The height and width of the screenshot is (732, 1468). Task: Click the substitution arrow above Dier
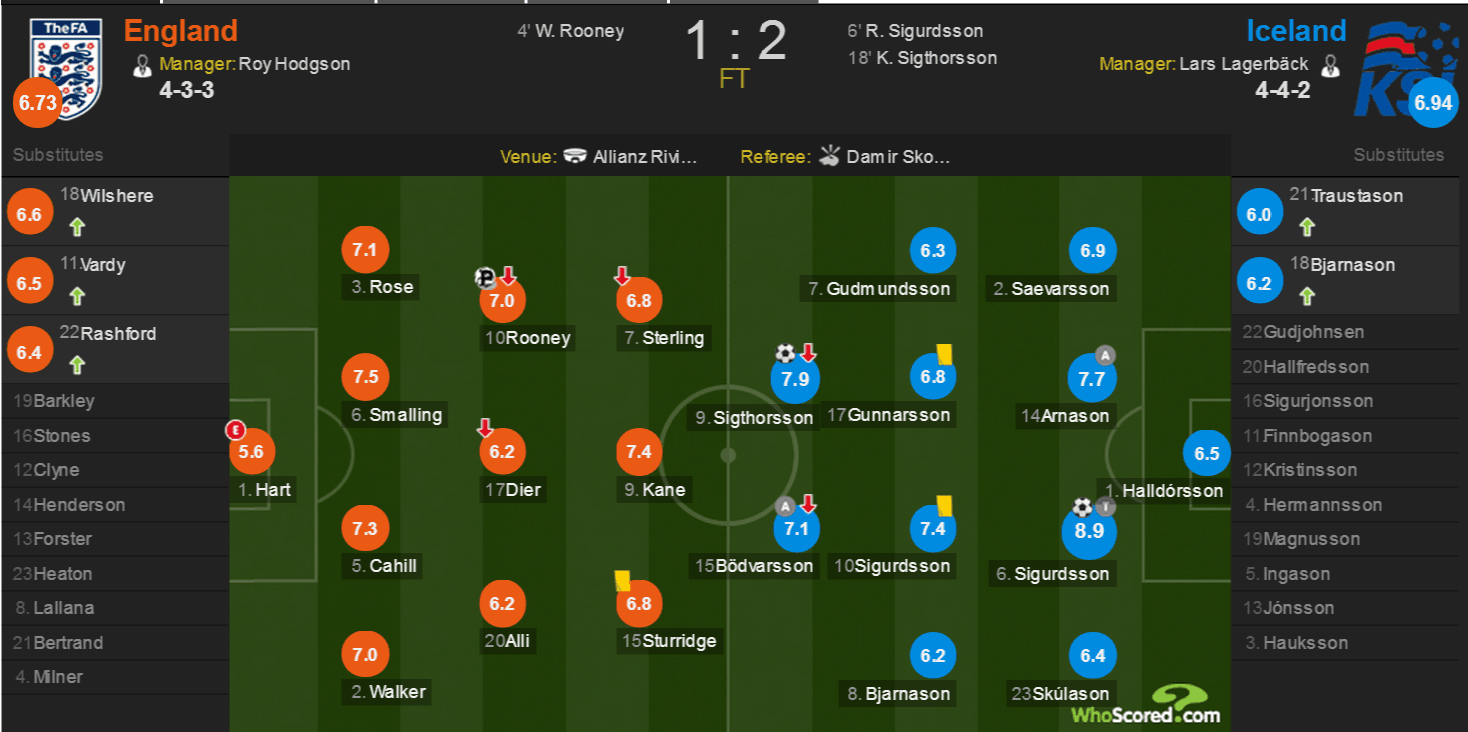(485, 428)
